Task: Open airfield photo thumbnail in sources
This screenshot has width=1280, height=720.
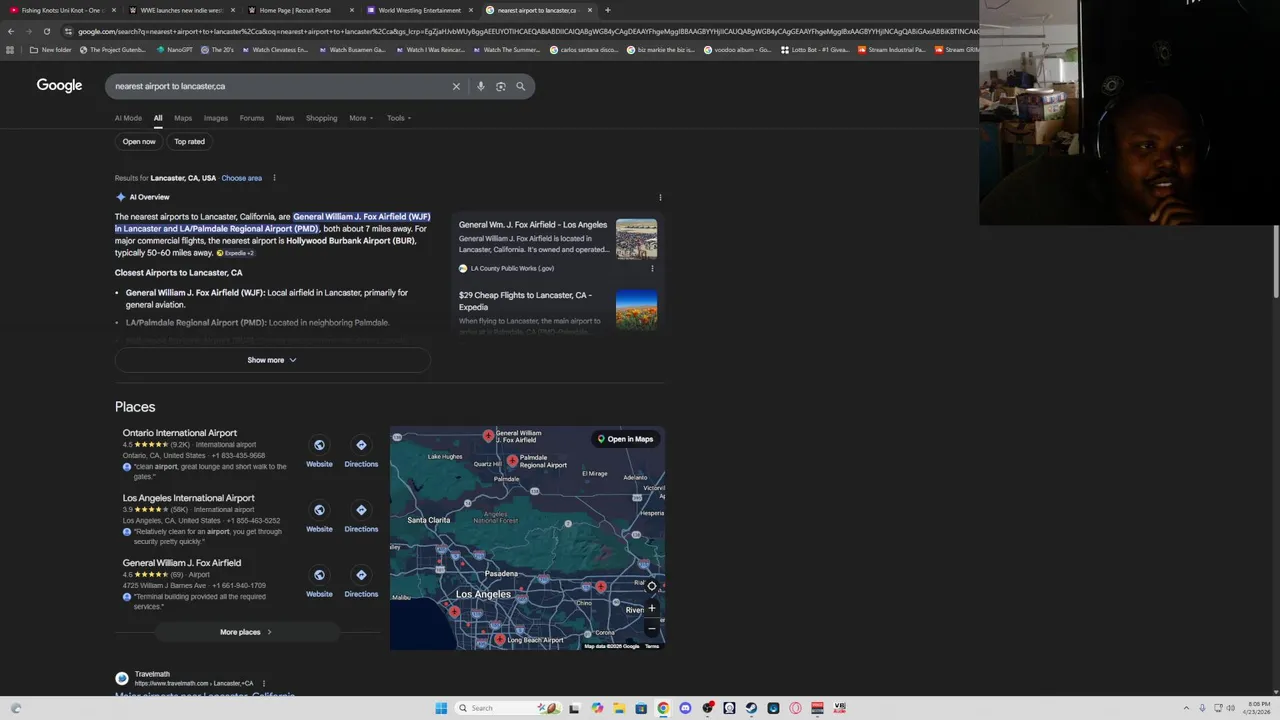Action: [x=636, y=239]
